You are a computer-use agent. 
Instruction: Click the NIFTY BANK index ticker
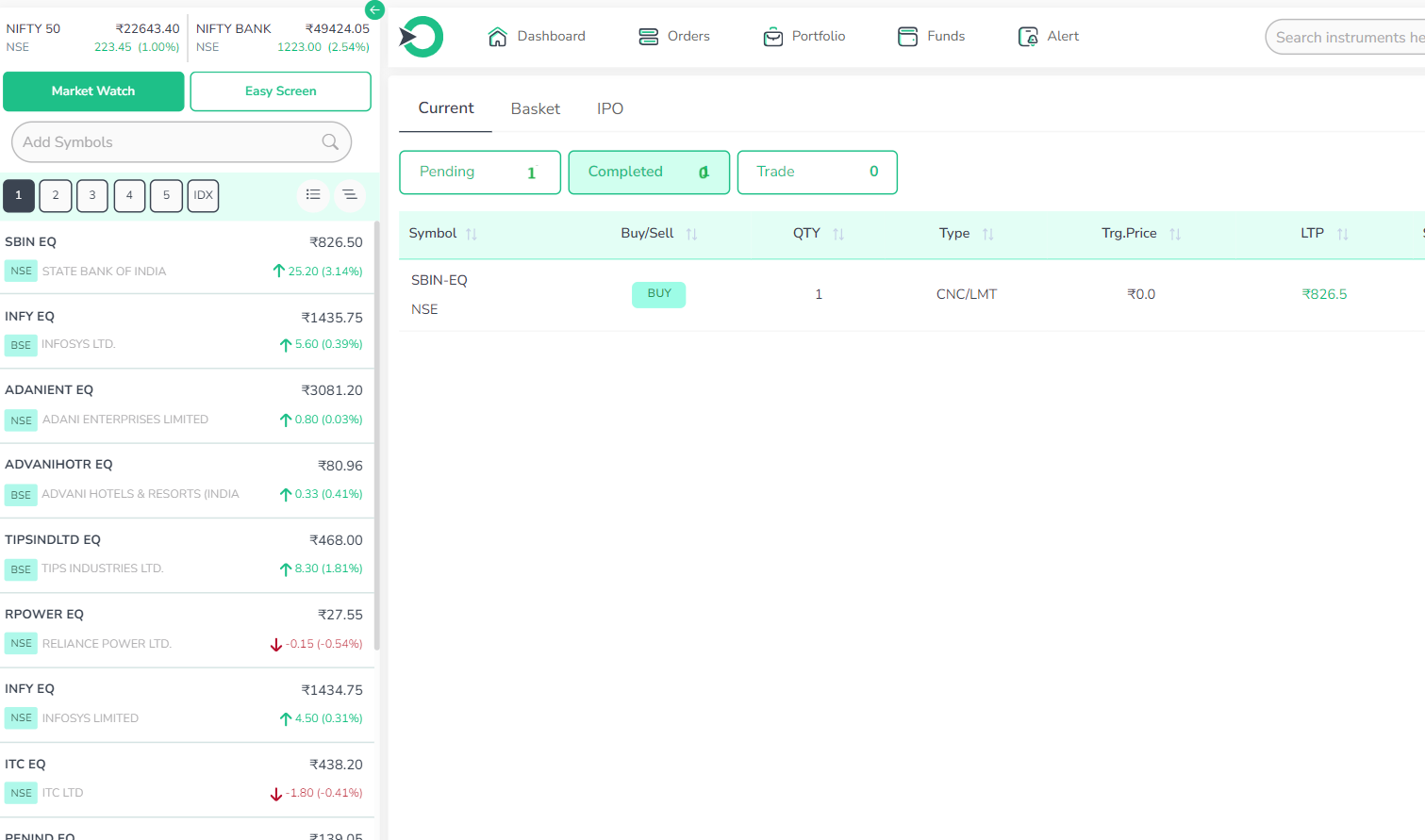[x=283, y=38]
